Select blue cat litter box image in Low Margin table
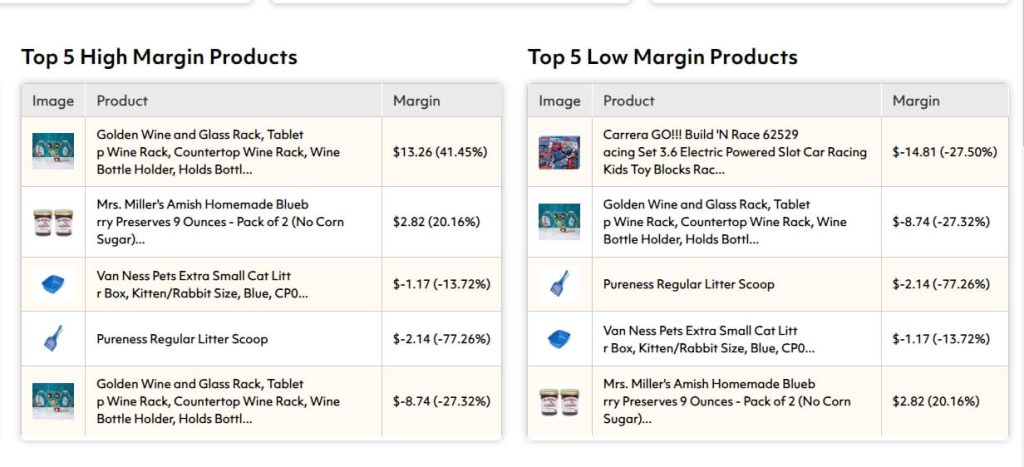 point(559,339)
